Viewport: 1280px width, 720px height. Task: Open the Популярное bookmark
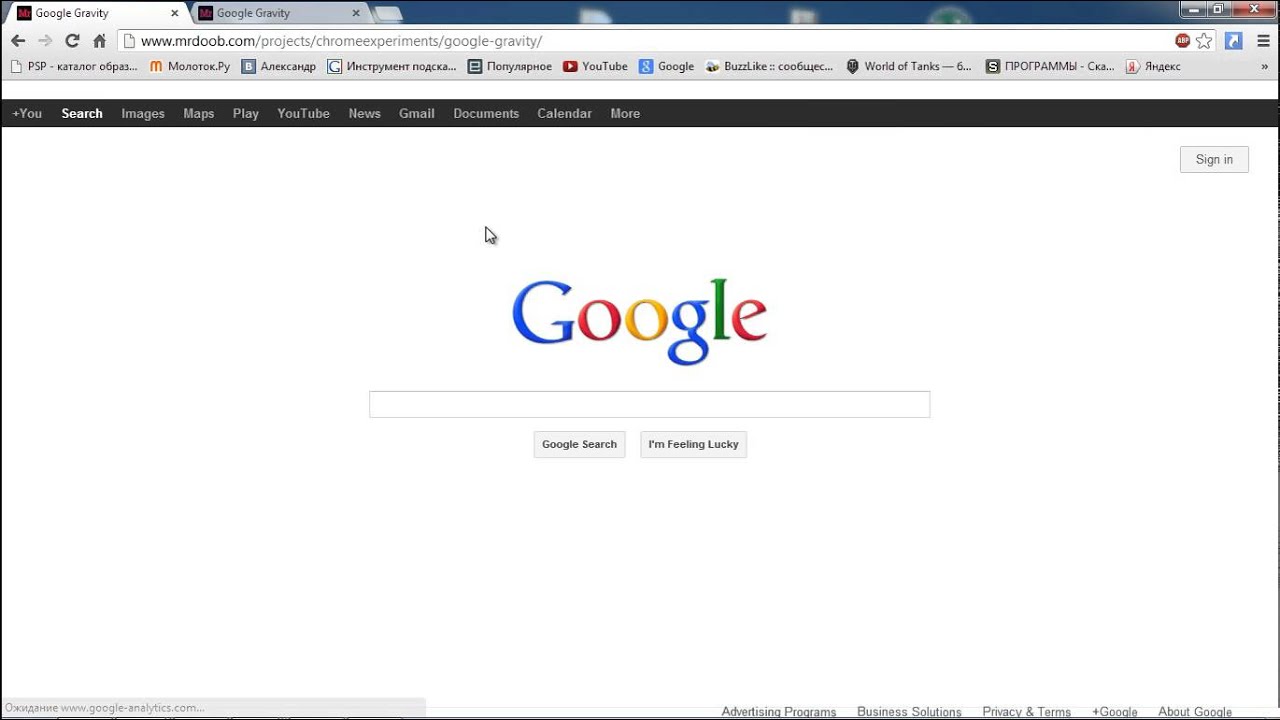coord(510,66)
